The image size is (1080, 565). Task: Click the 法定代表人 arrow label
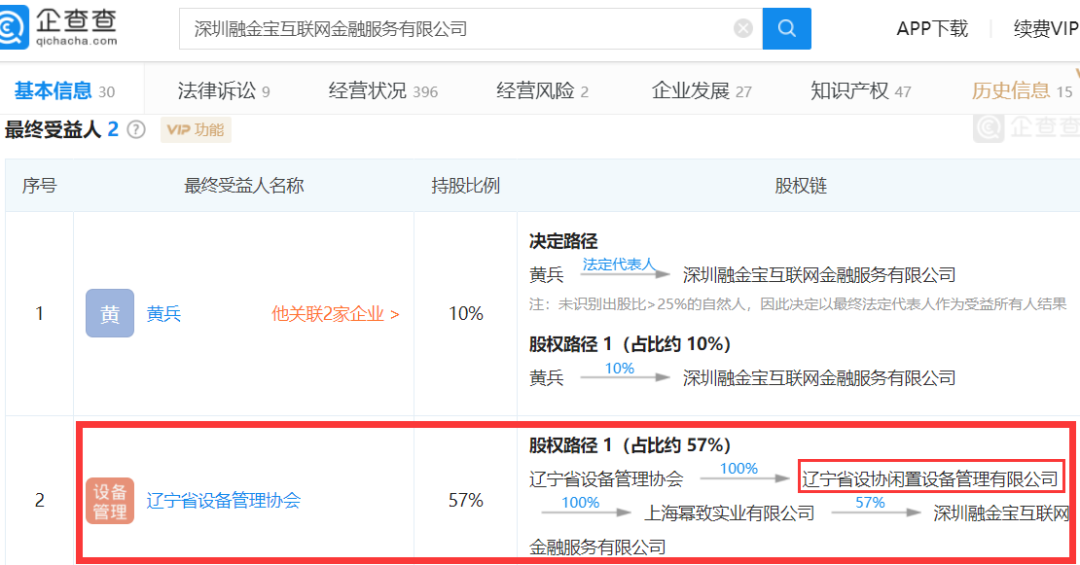[619, 265]
